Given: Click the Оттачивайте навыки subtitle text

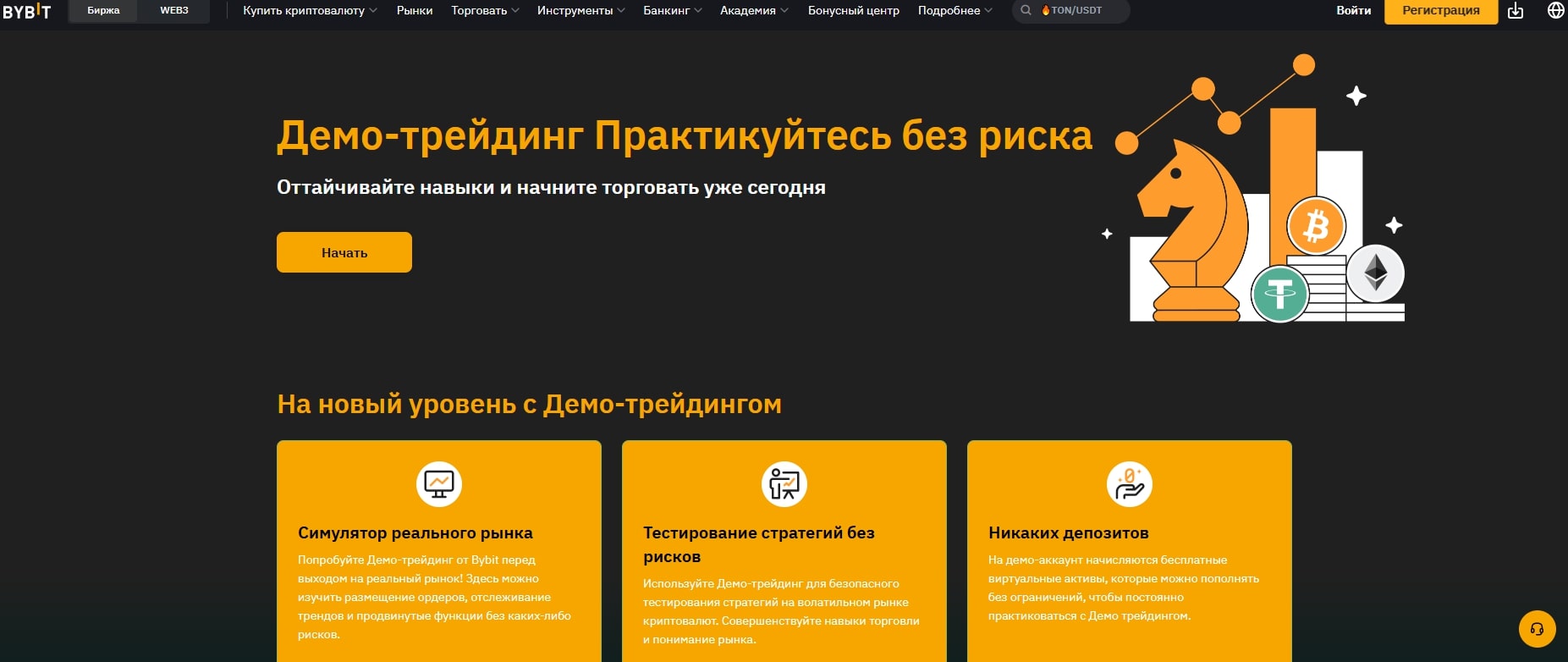Looking at the screenshot, I should point(551,188).
